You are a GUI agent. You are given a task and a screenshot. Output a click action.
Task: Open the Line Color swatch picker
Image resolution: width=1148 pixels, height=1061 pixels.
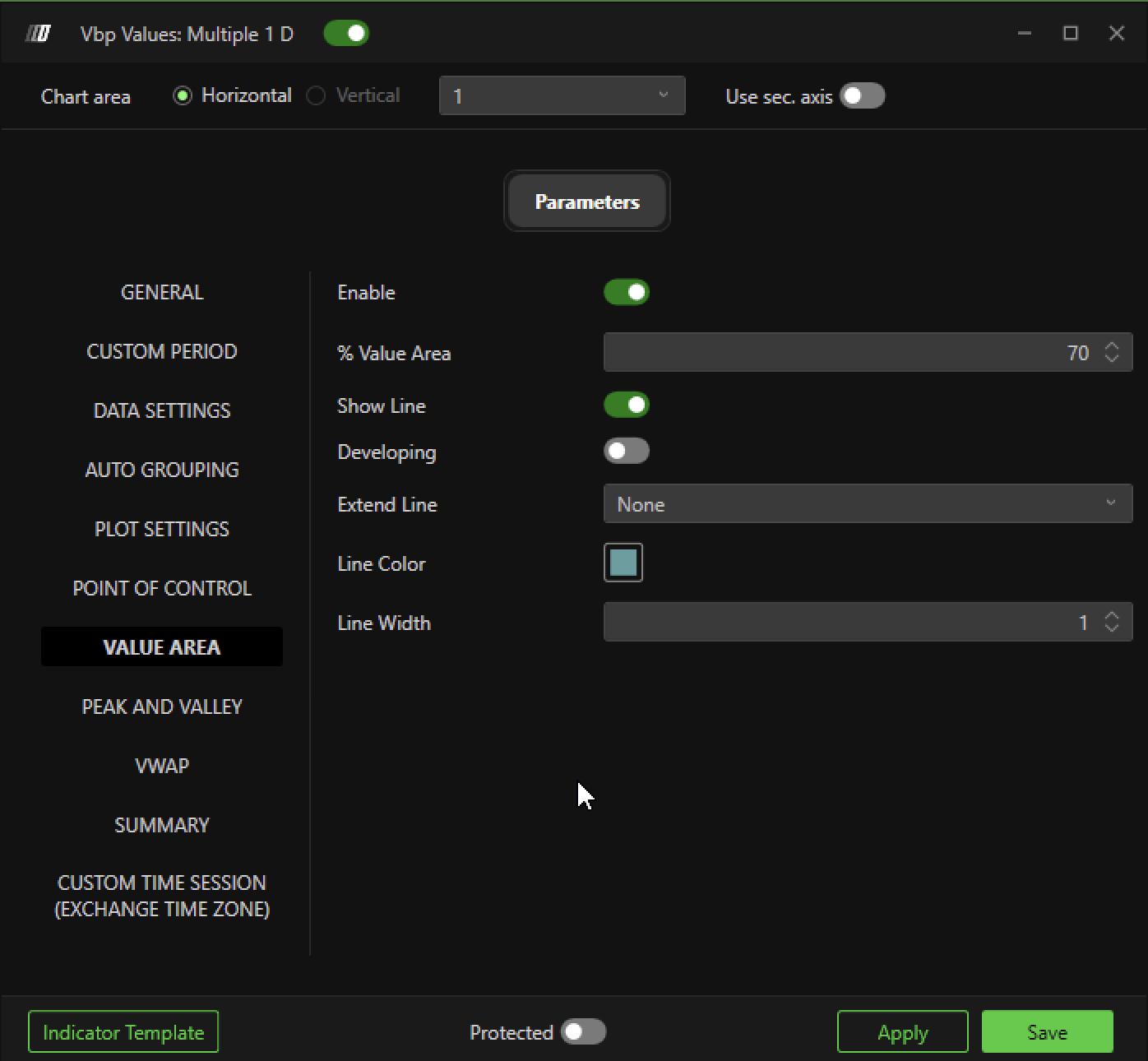pyautogui.click(x=623, y=563)
